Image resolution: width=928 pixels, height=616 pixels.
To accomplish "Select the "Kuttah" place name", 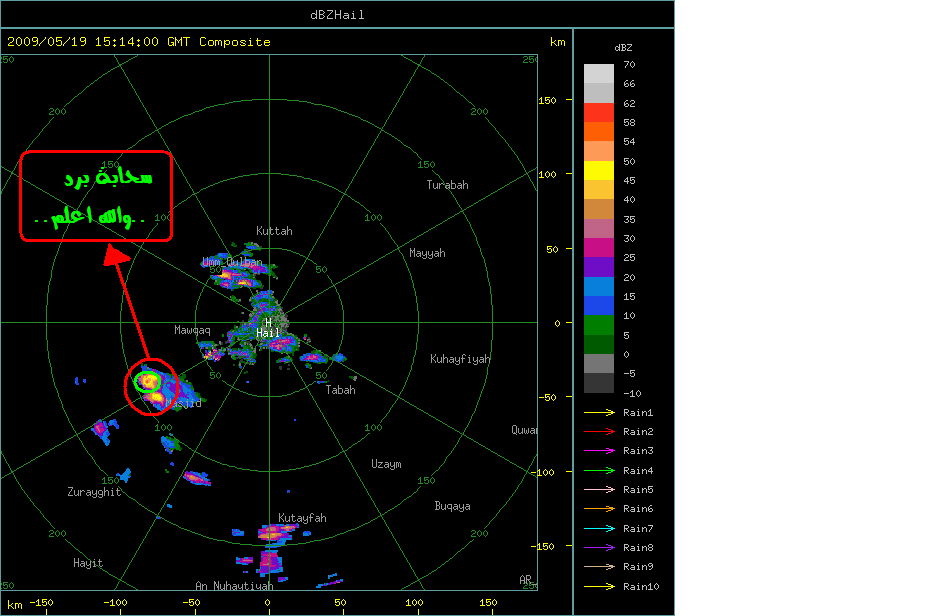I will (x=274, y=231).
